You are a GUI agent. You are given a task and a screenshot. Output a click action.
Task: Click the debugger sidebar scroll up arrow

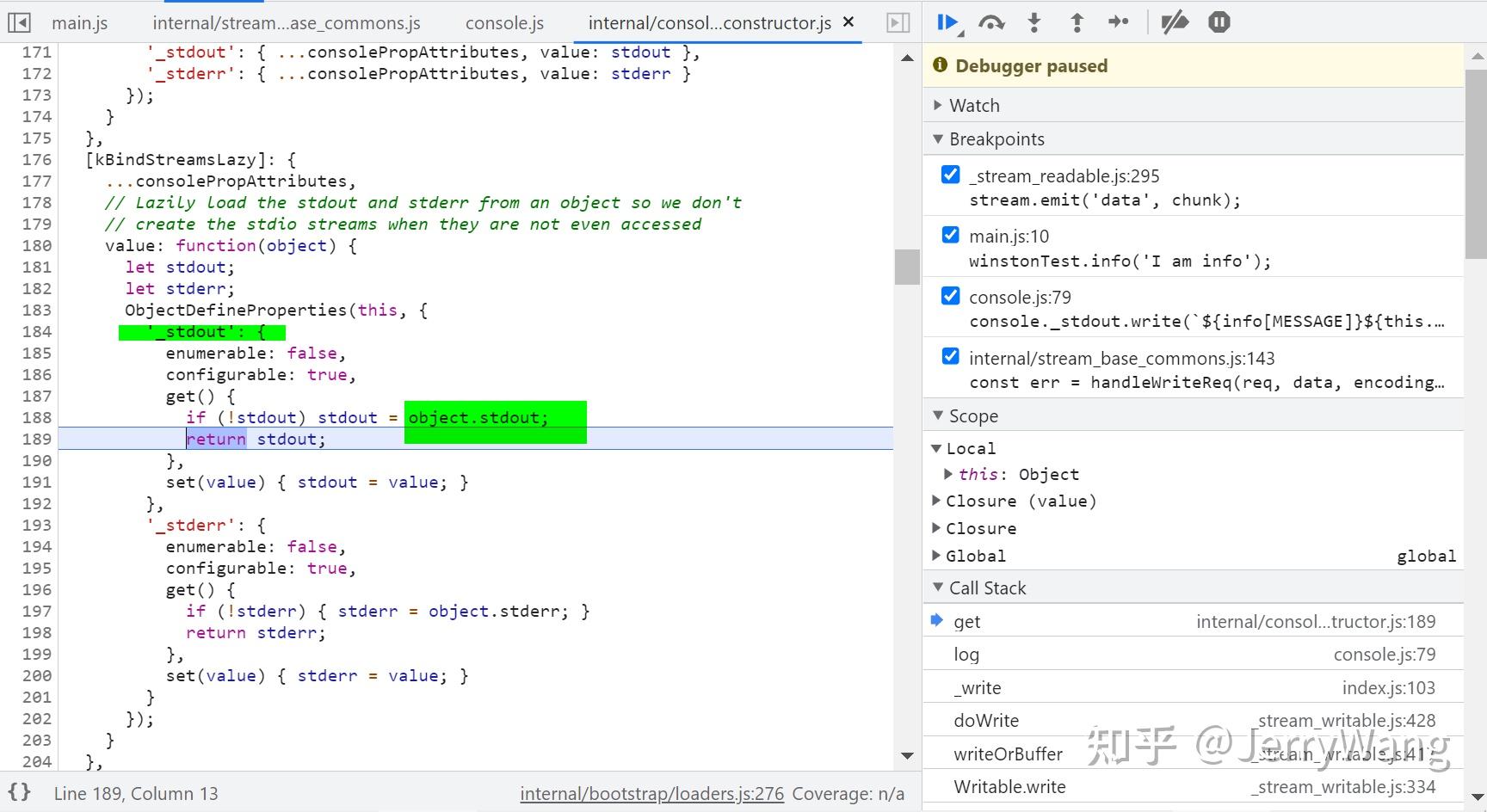pyautogui.click(x=1476, y=57)
